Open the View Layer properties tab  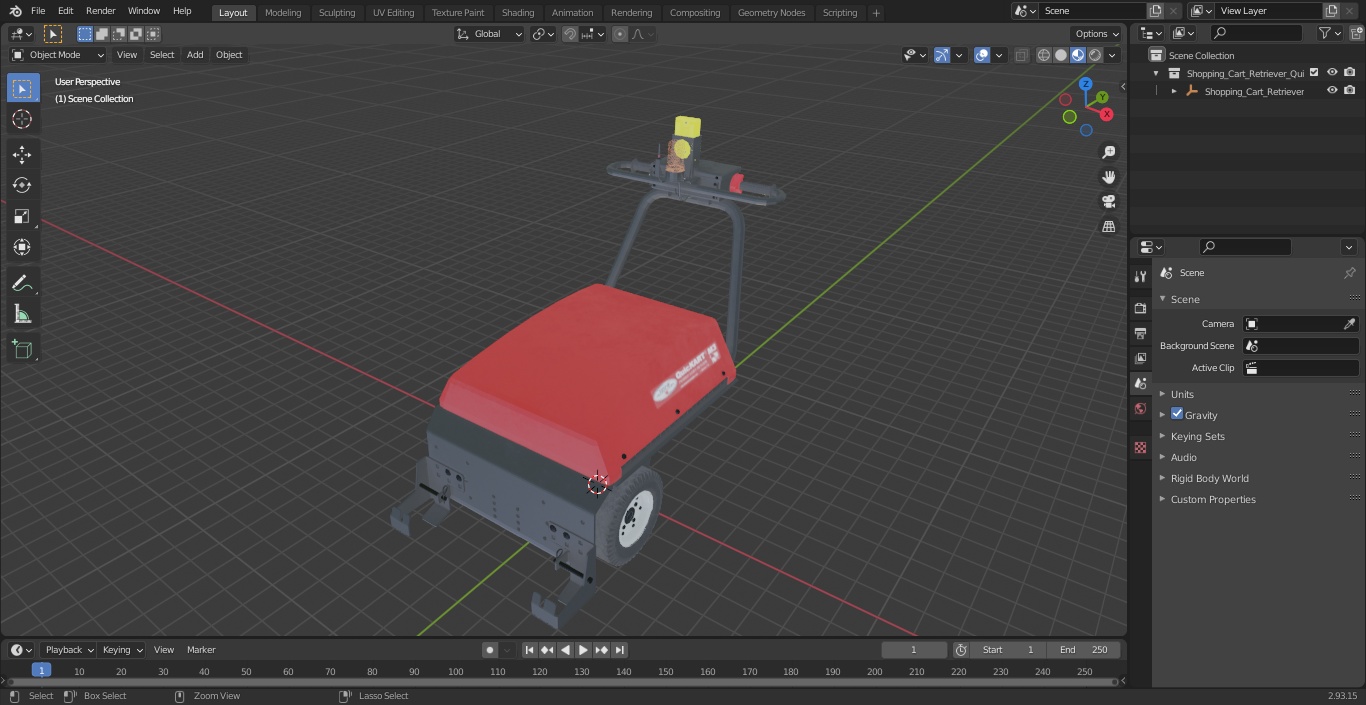(x=1140, y=358)
